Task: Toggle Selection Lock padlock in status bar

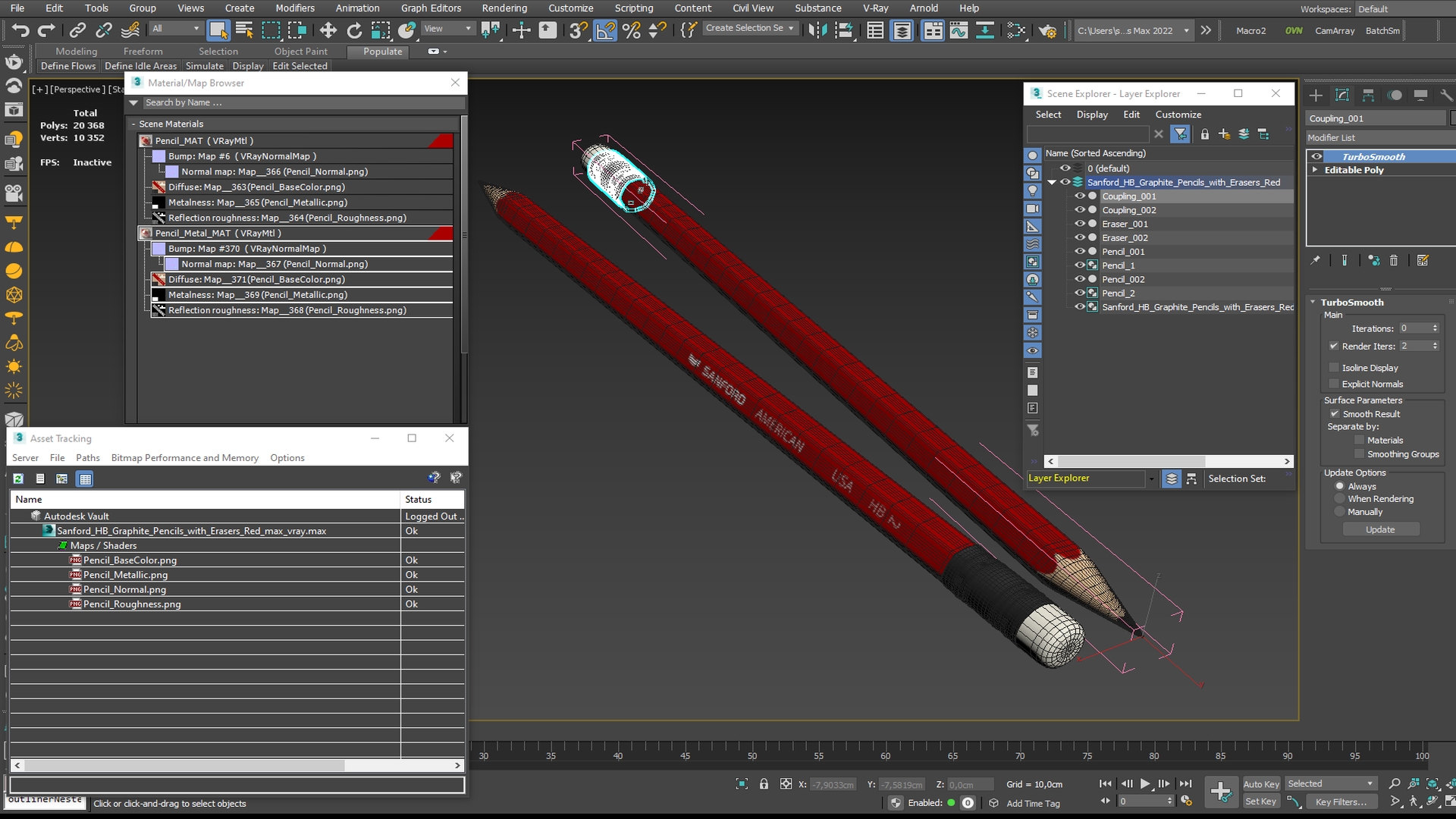Action: [764, 784]
